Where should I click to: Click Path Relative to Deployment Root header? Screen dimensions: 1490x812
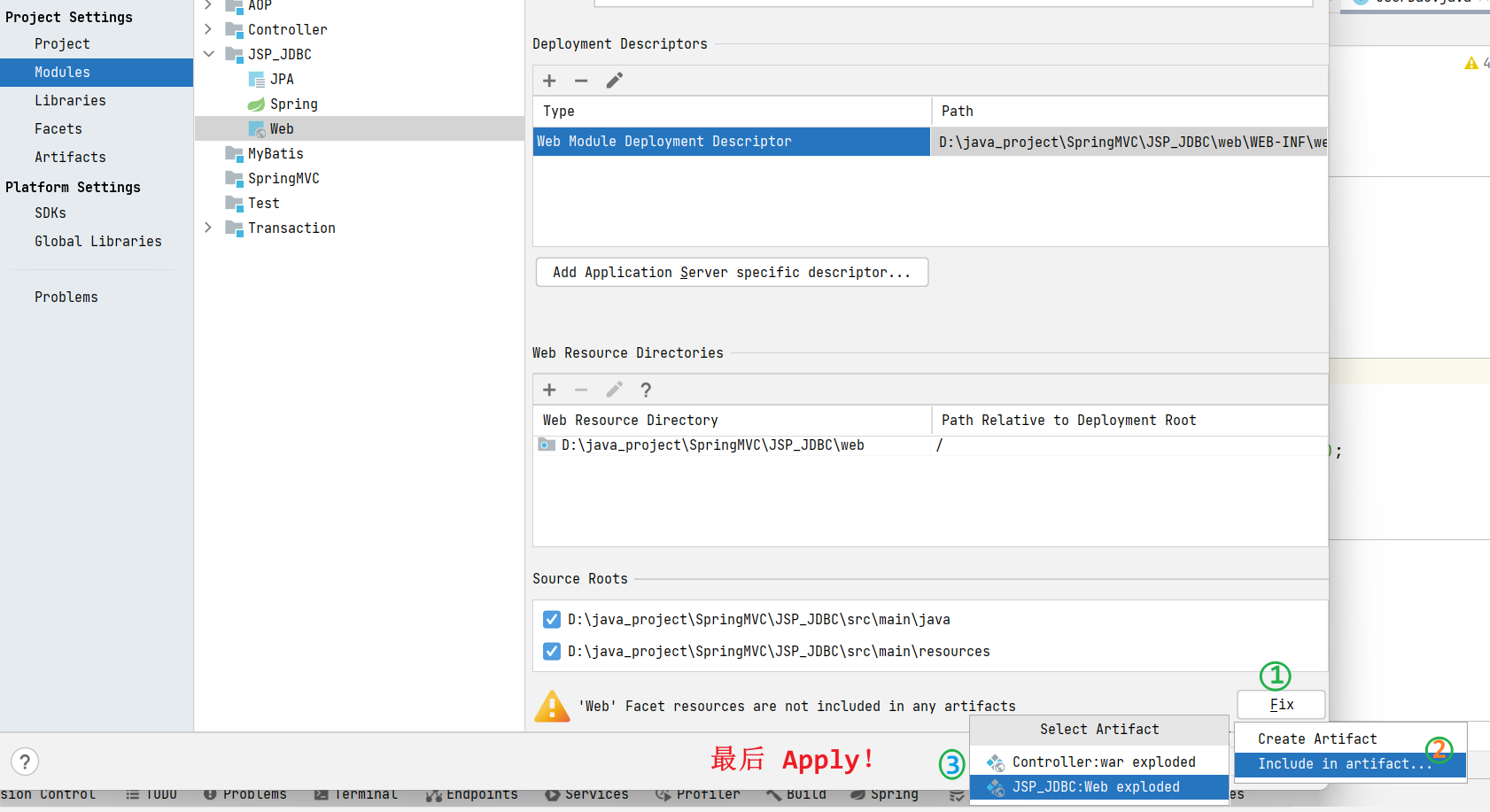coord(1129,421)
